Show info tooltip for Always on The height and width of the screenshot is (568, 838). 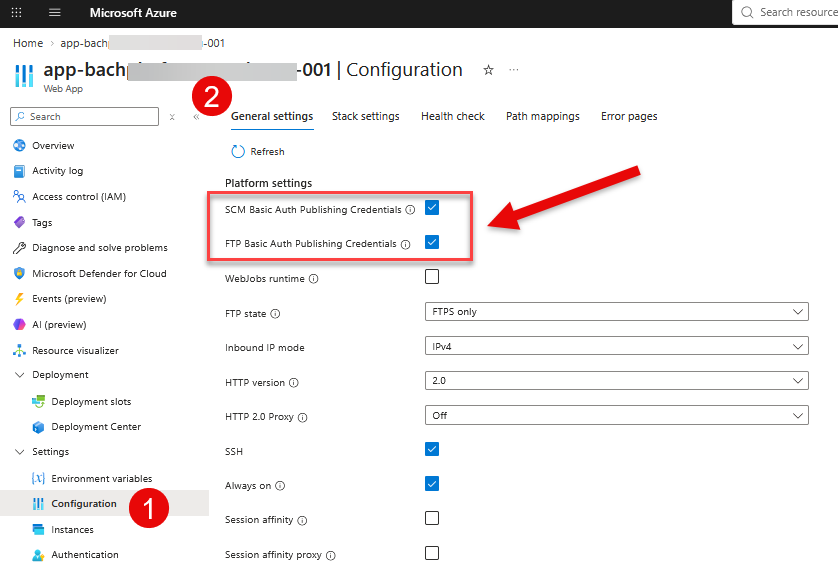280,486
